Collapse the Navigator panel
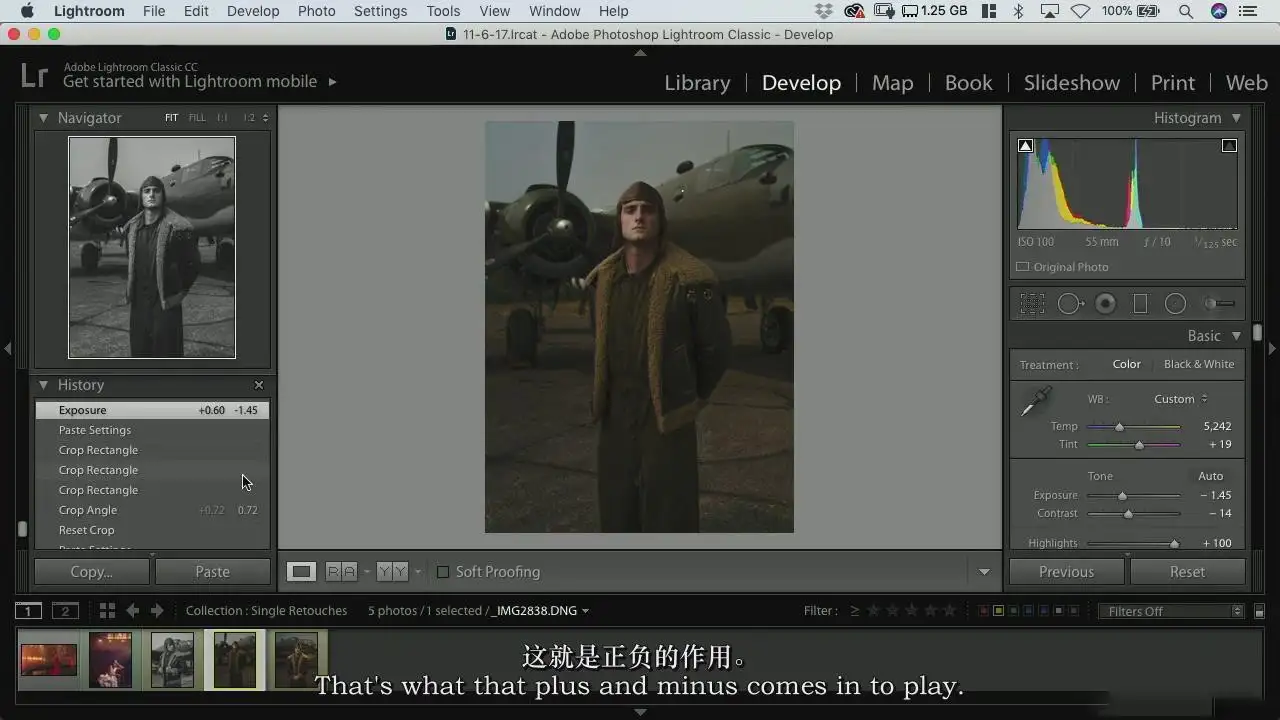 [43, 118]
